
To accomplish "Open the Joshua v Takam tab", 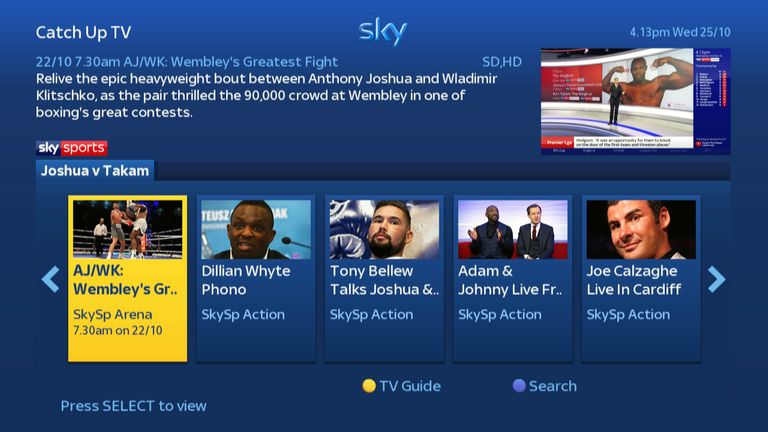I will (x=95, y=171).
